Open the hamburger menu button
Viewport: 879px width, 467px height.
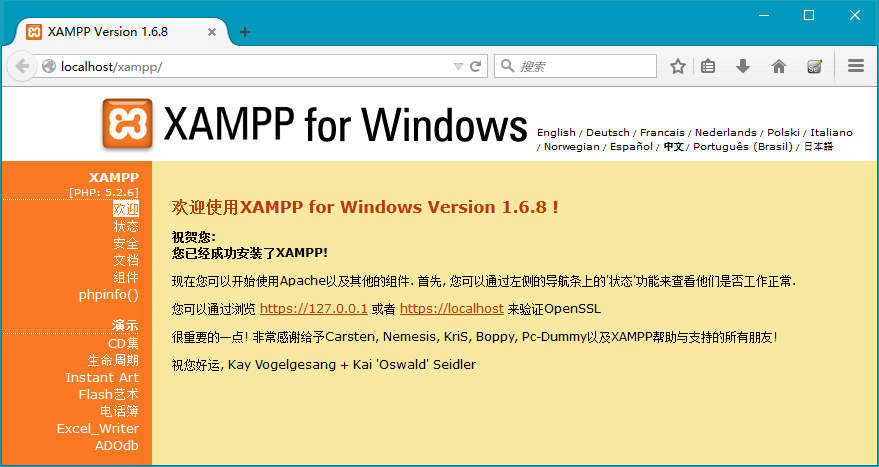[855, 67]
